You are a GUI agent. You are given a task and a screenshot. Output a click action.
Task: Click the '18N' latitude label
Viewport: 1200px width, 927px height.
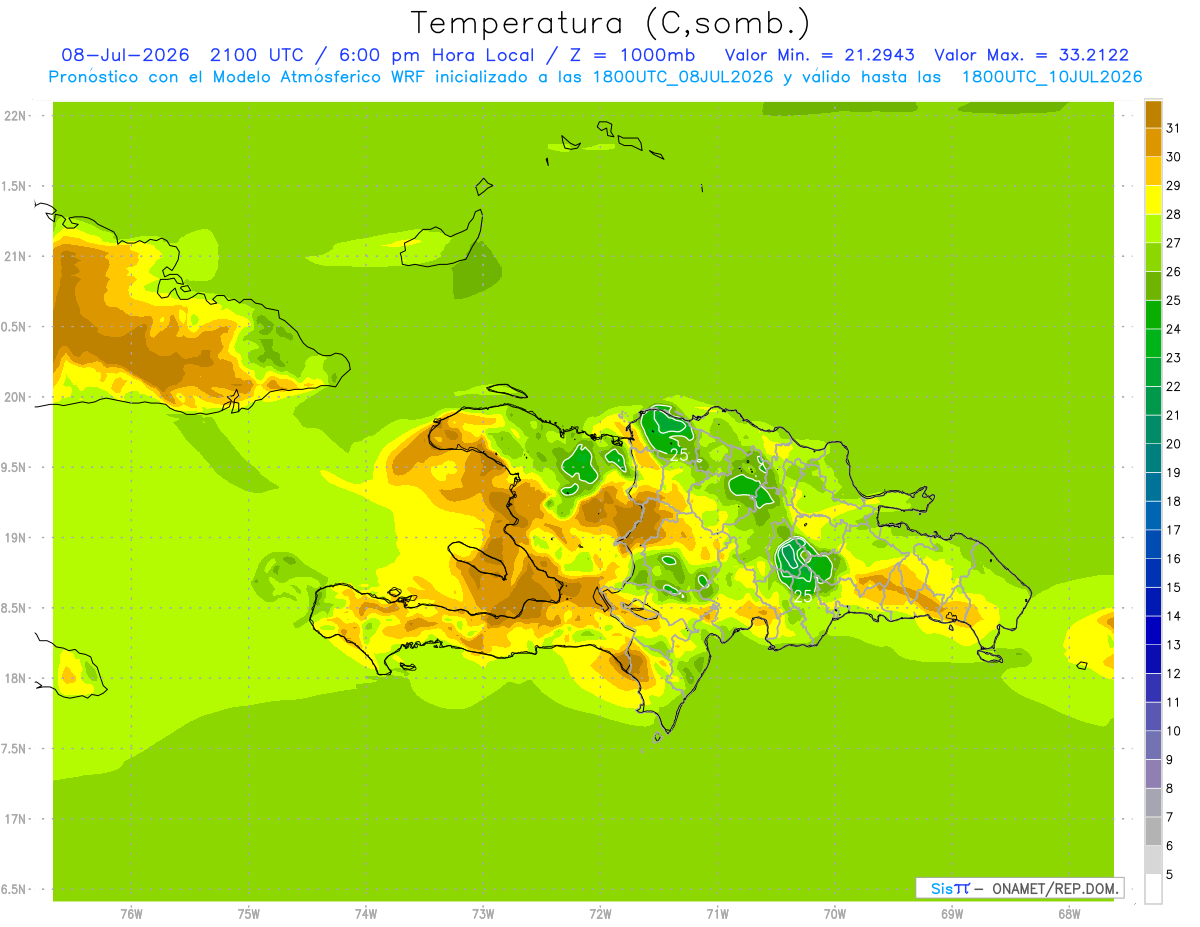tap(15, 678)
